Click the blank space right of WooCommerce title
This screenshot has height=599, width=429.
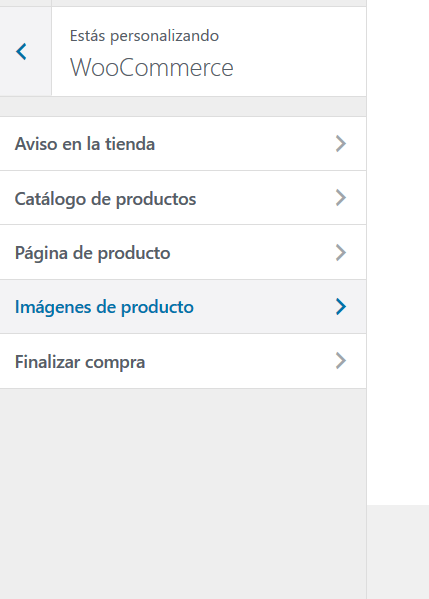(298, 68)
